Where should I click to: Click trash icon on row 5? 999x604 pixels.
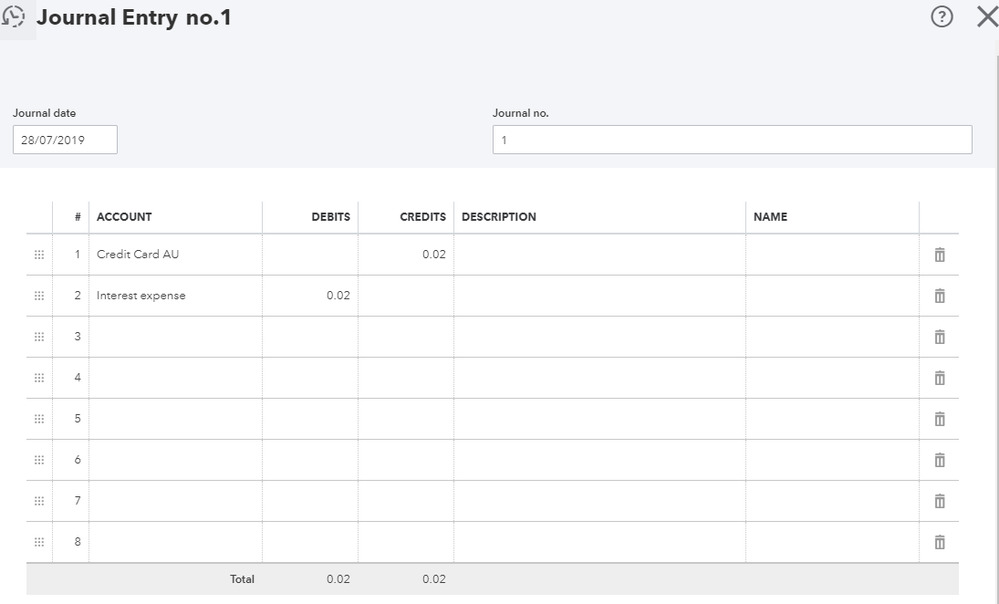pyautogui.click(x=939, y=419)
